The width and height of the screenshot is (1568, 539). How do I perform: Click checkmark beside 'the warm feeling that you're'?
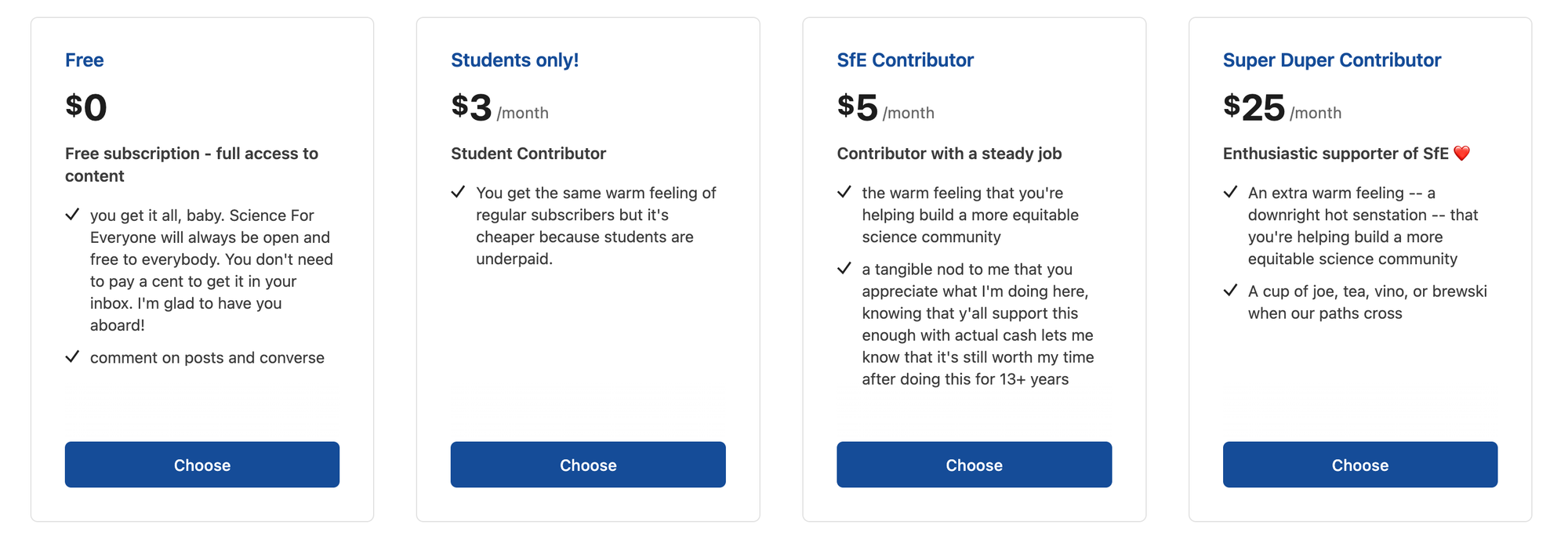(844, 192)
